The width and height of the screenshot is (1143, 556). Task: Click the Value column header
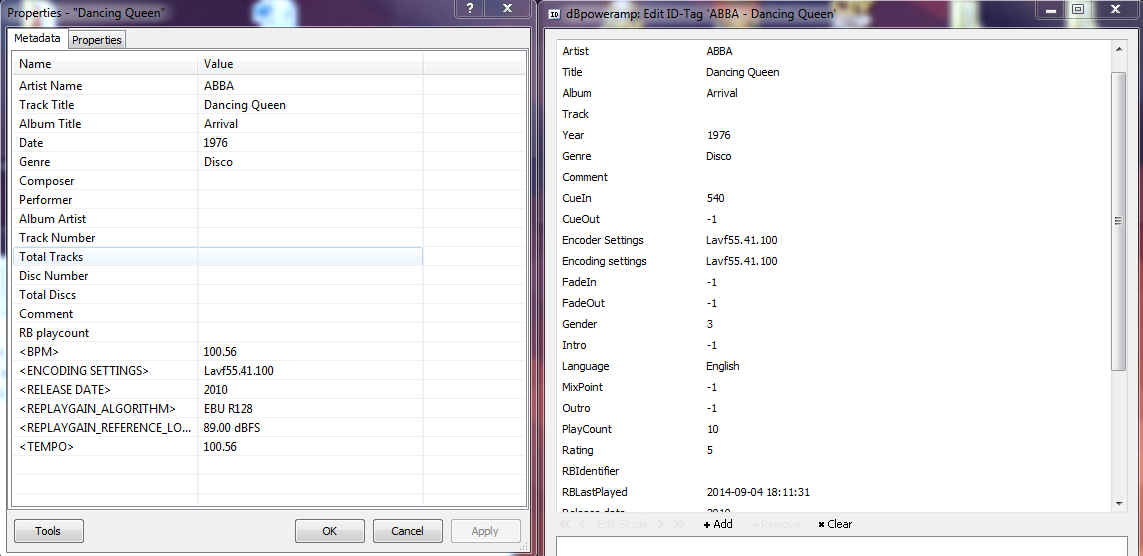coord(311,63)
